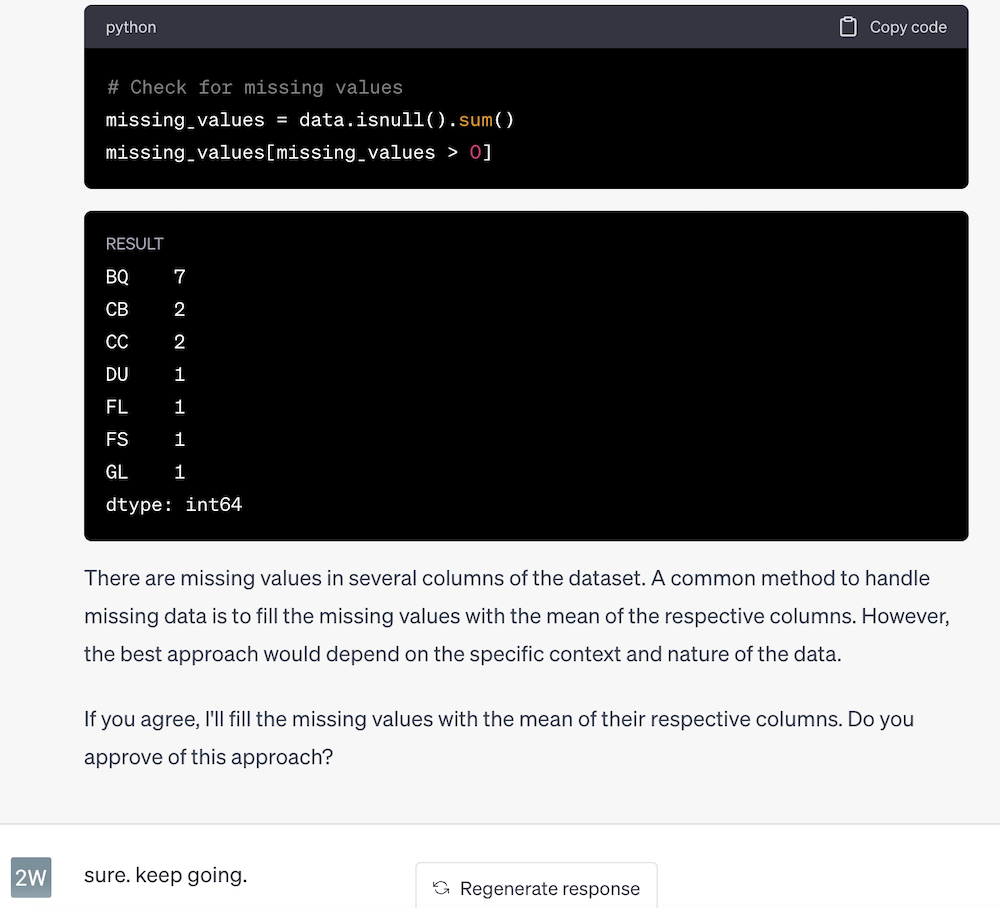Click the python language label
This screenshot has height=908, width=1000.
(131, 27)
